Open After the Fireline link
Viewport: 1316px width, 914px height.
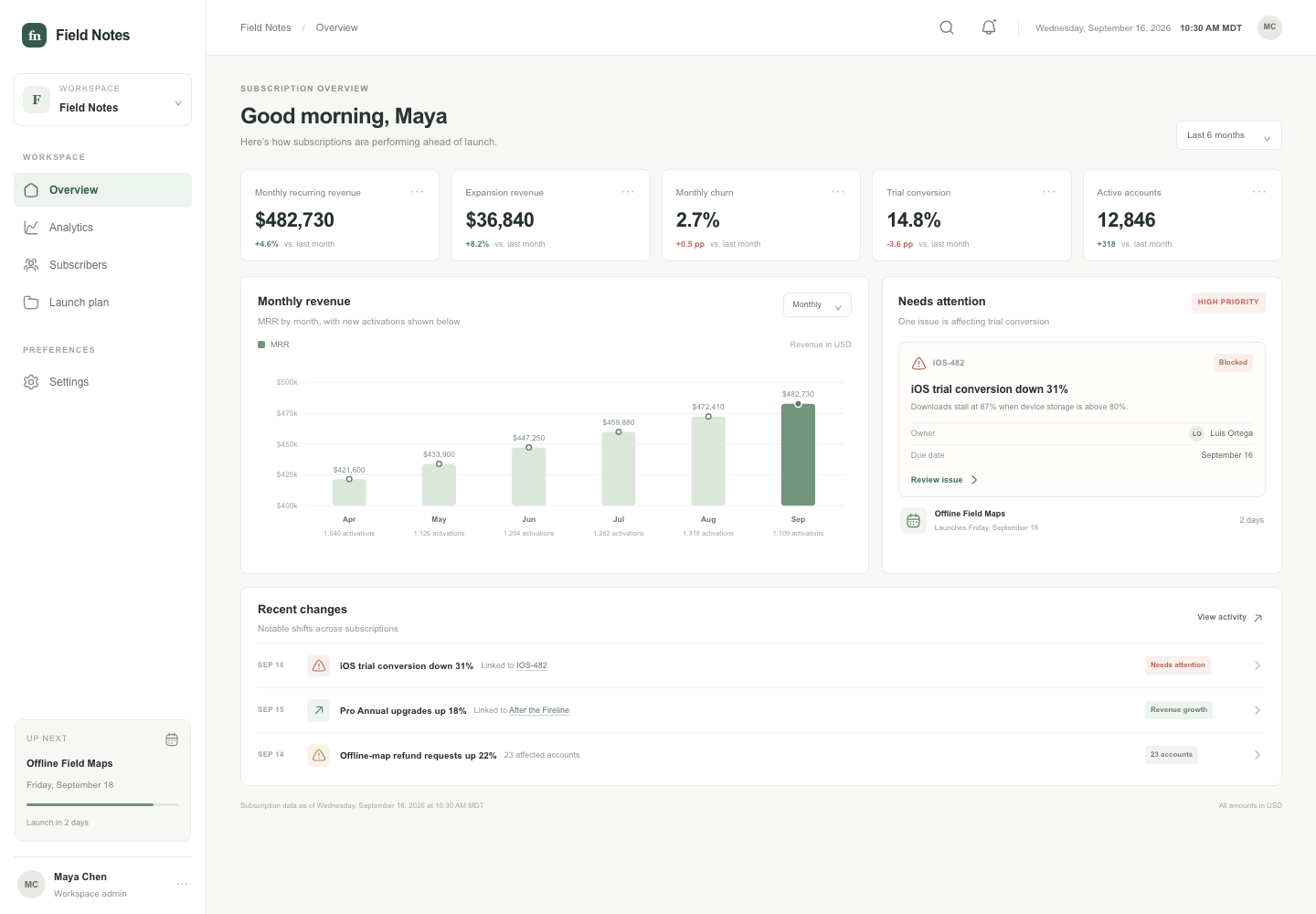click(x=539, y=710)
